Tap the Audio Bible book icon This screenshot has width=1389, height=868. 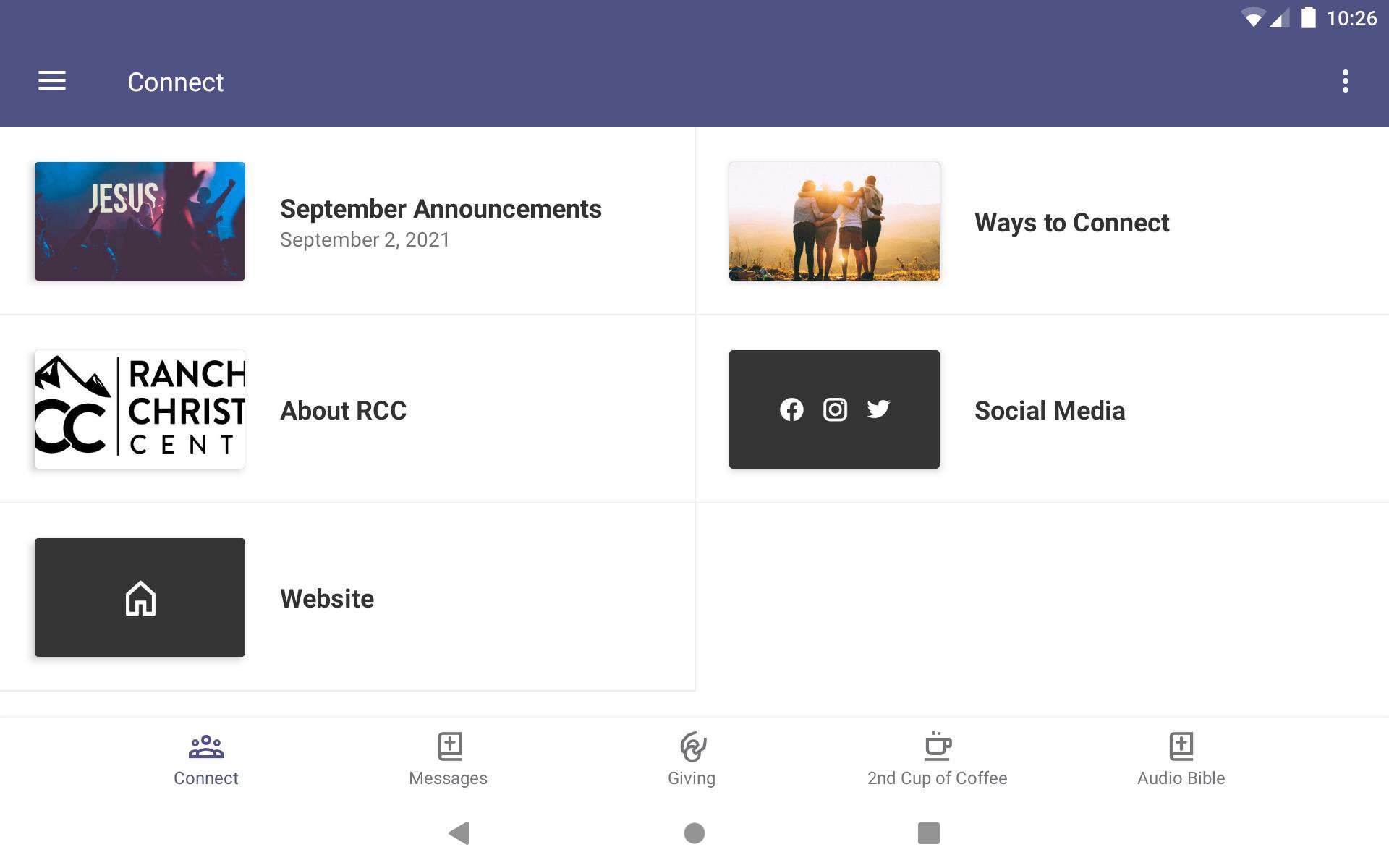pos(1181,746)
